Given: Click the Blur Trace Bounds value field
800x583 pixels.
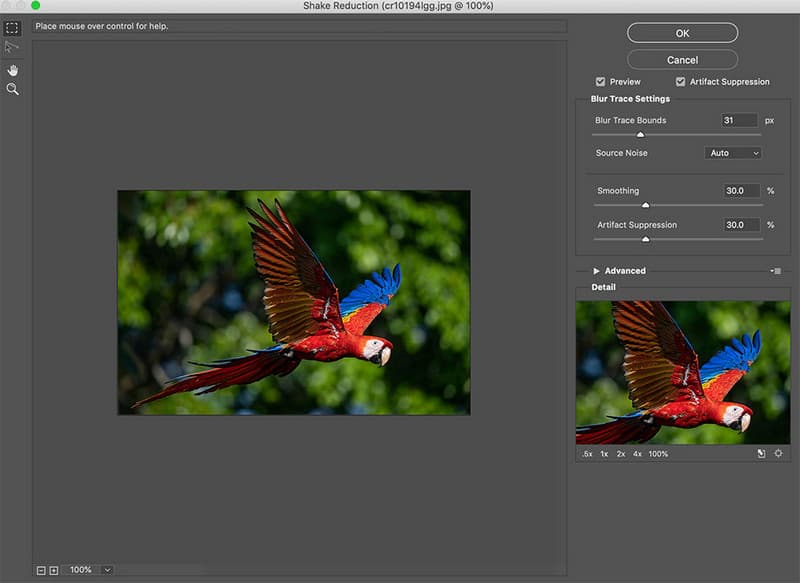Looking at the screenshot, I should (739, 120).
